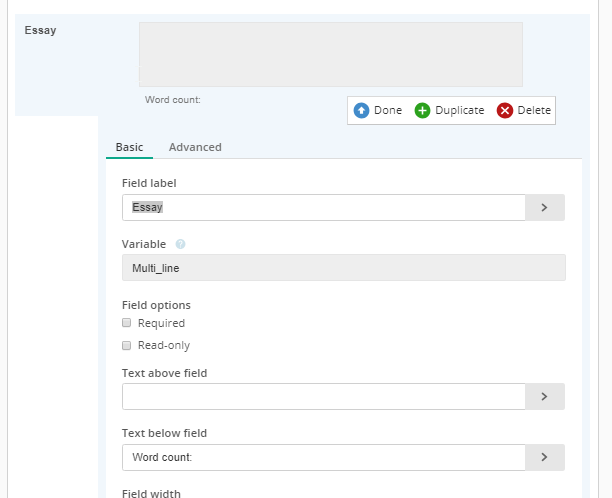612x498 pixels.
Task: Select the Basic tab
Action: pos(129,147)
